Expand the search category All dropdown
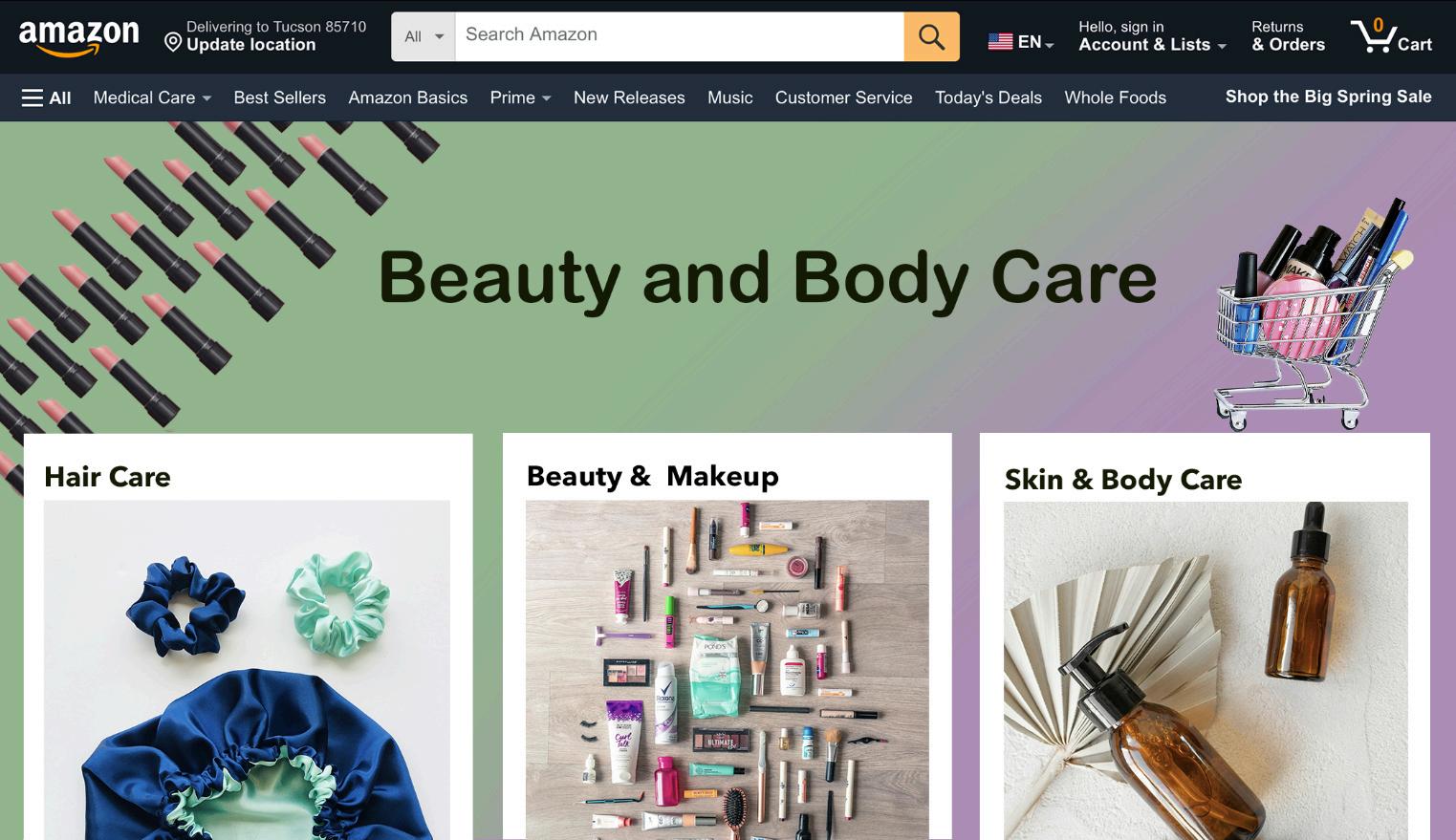1456x840 pixels. point(424,36)
